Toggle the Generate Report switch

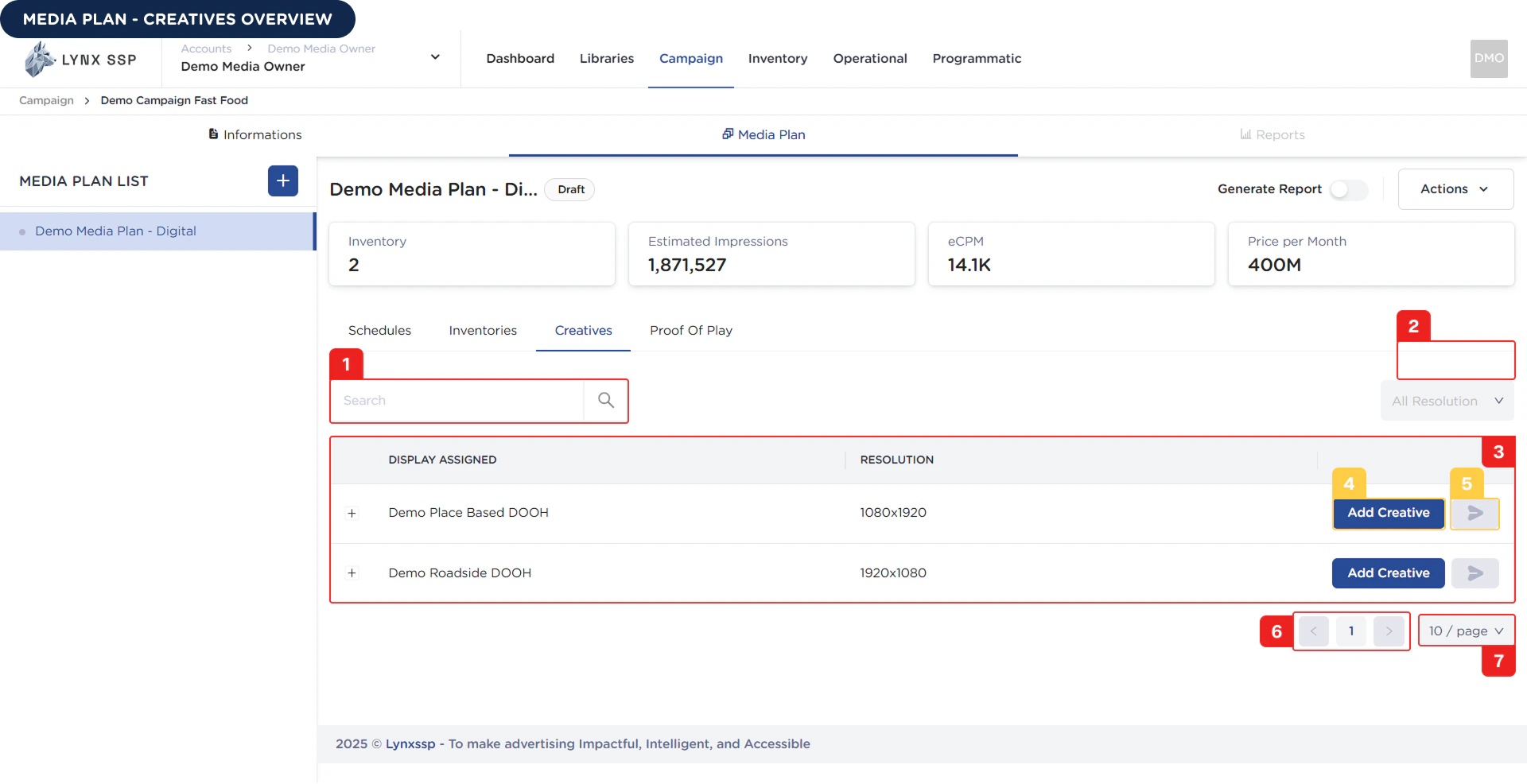1349,189
